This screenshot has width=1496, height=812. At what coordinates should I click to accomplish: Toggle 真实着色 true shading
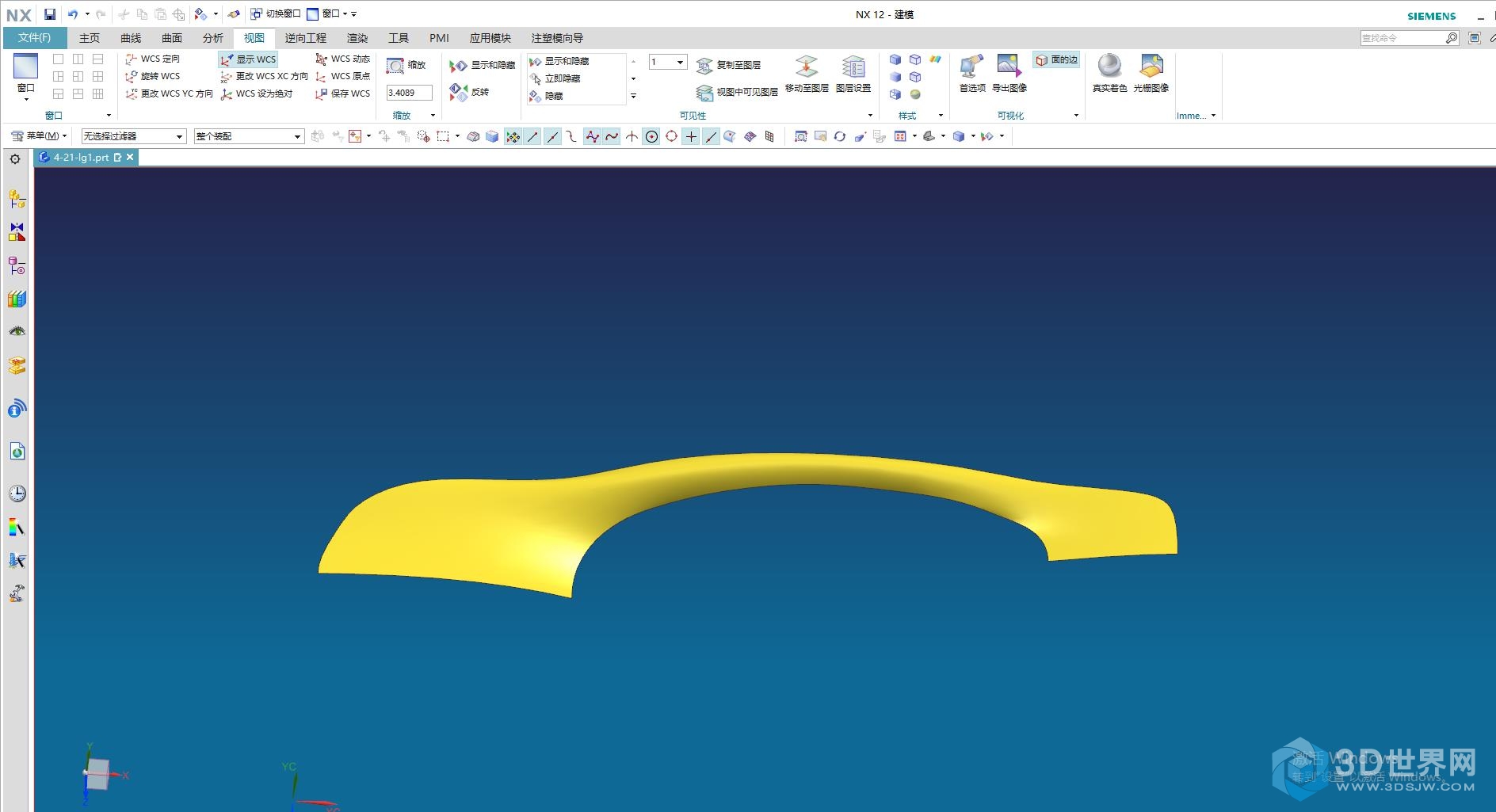(x=1109, y=74)
